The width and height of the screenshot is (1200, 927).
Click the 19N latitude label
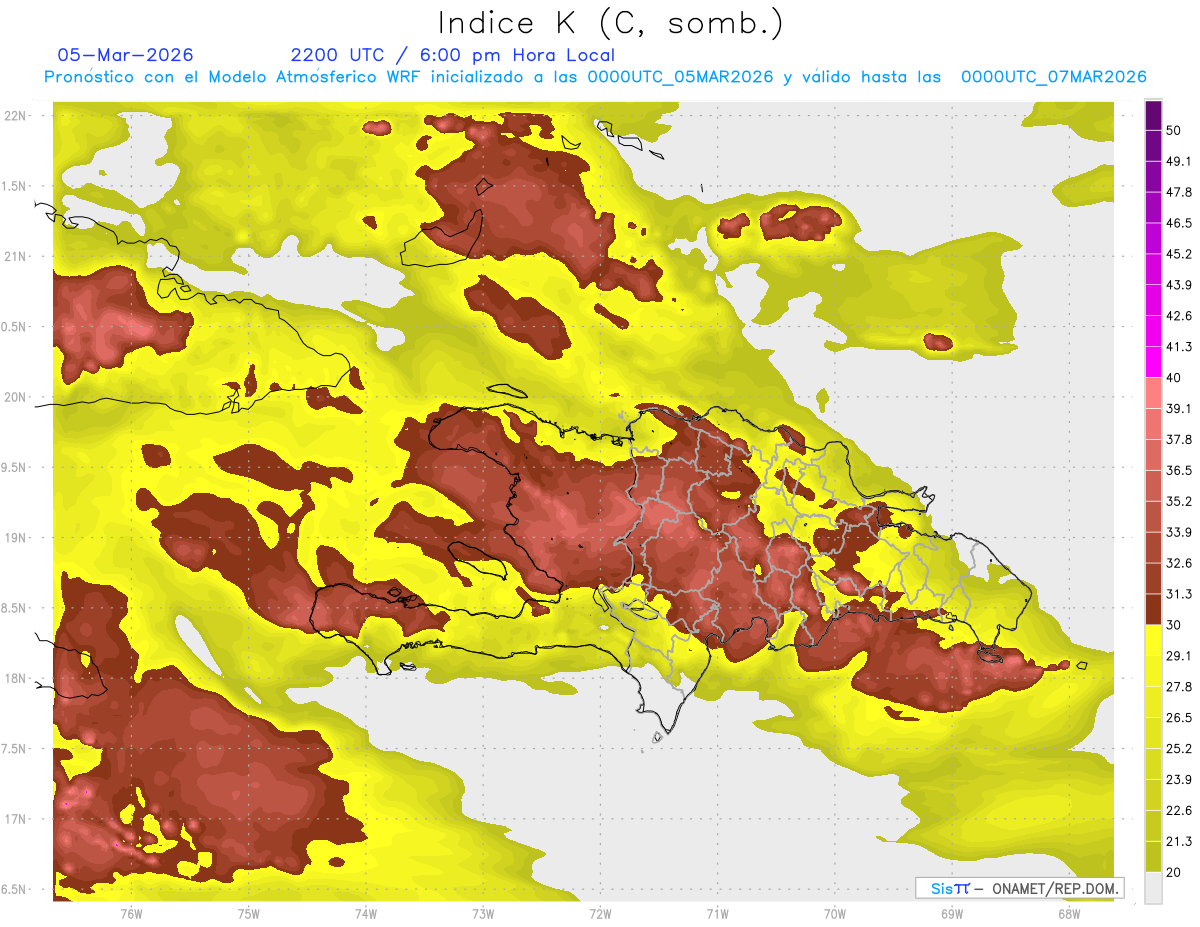click(x=15, y=538)
